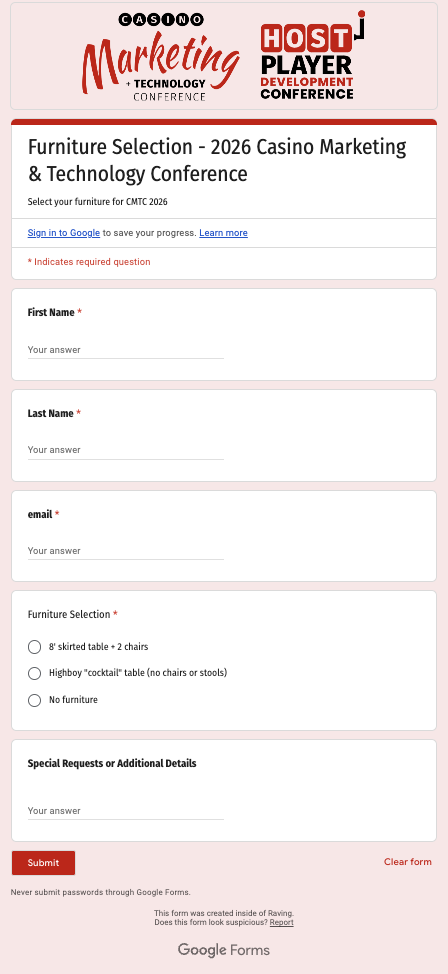
Task: Open the Sign in to Google link
Action: pyautogui.click(x=64, y=233)
